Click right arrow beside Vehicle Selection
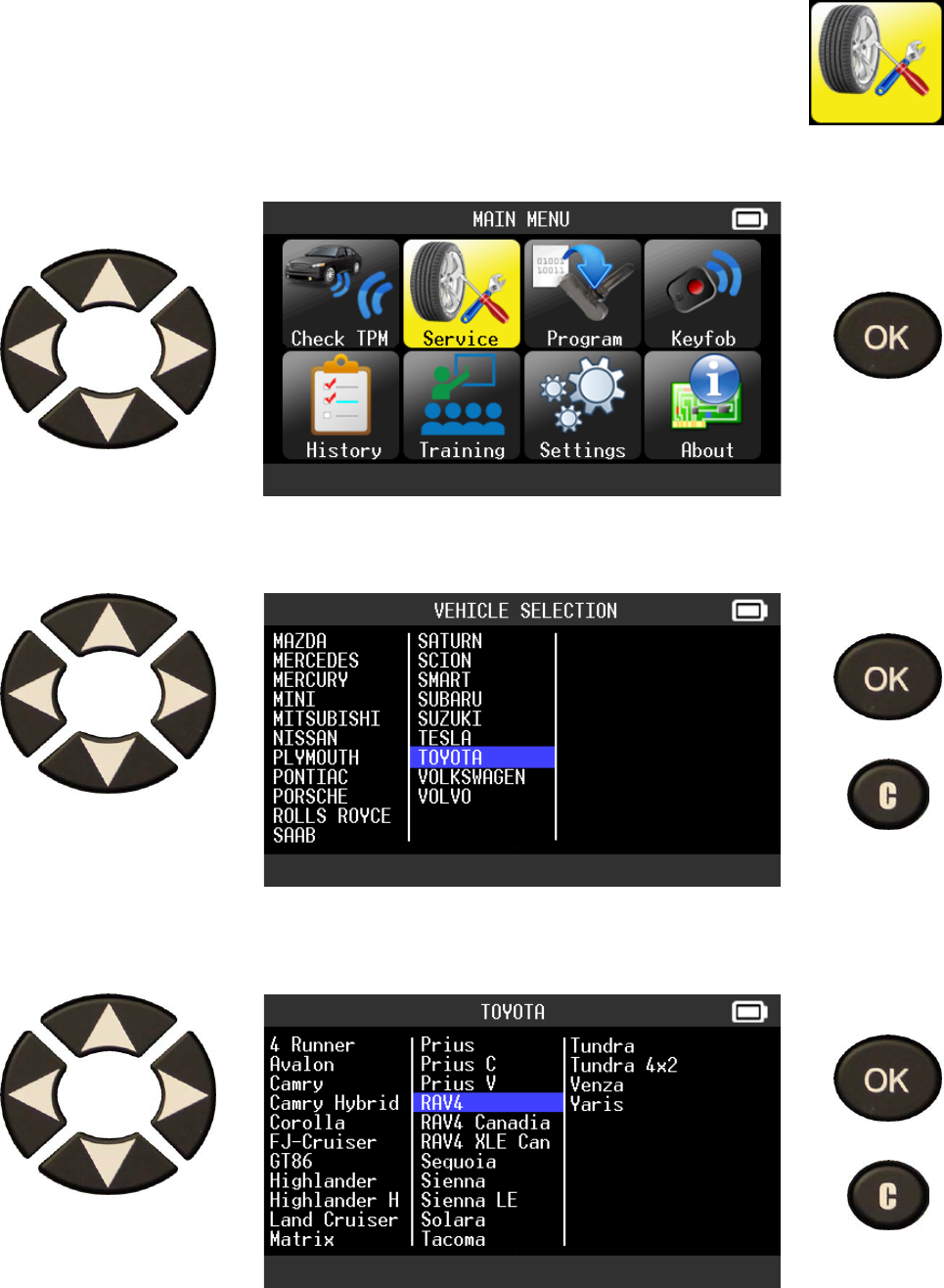This screenshot has height=1288, width=944. point(183,692)
